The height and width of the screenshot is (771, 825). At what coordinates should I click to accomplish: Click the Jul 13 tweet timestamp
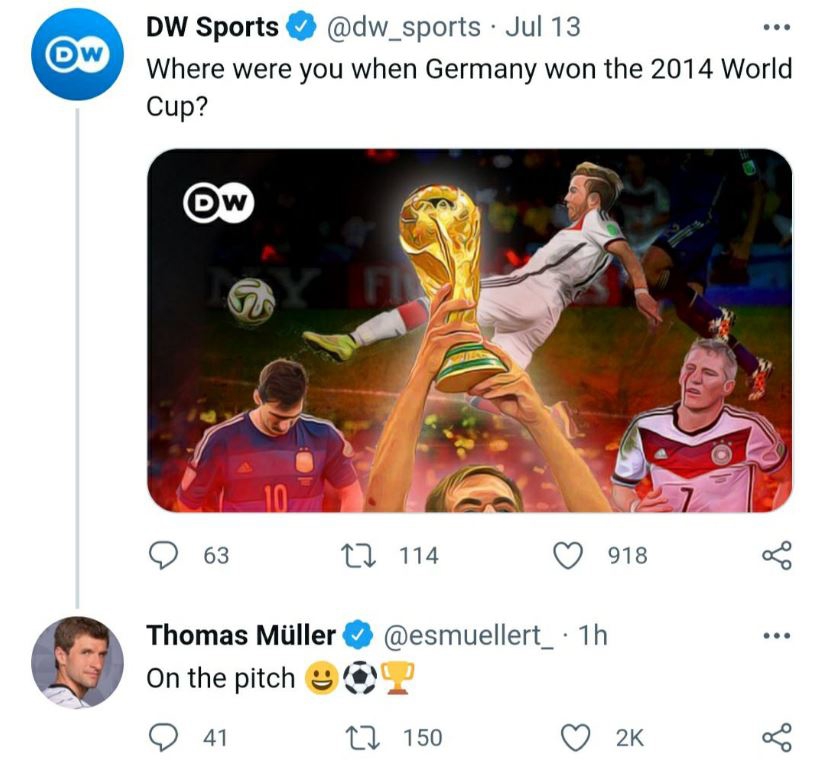point(542,28)
